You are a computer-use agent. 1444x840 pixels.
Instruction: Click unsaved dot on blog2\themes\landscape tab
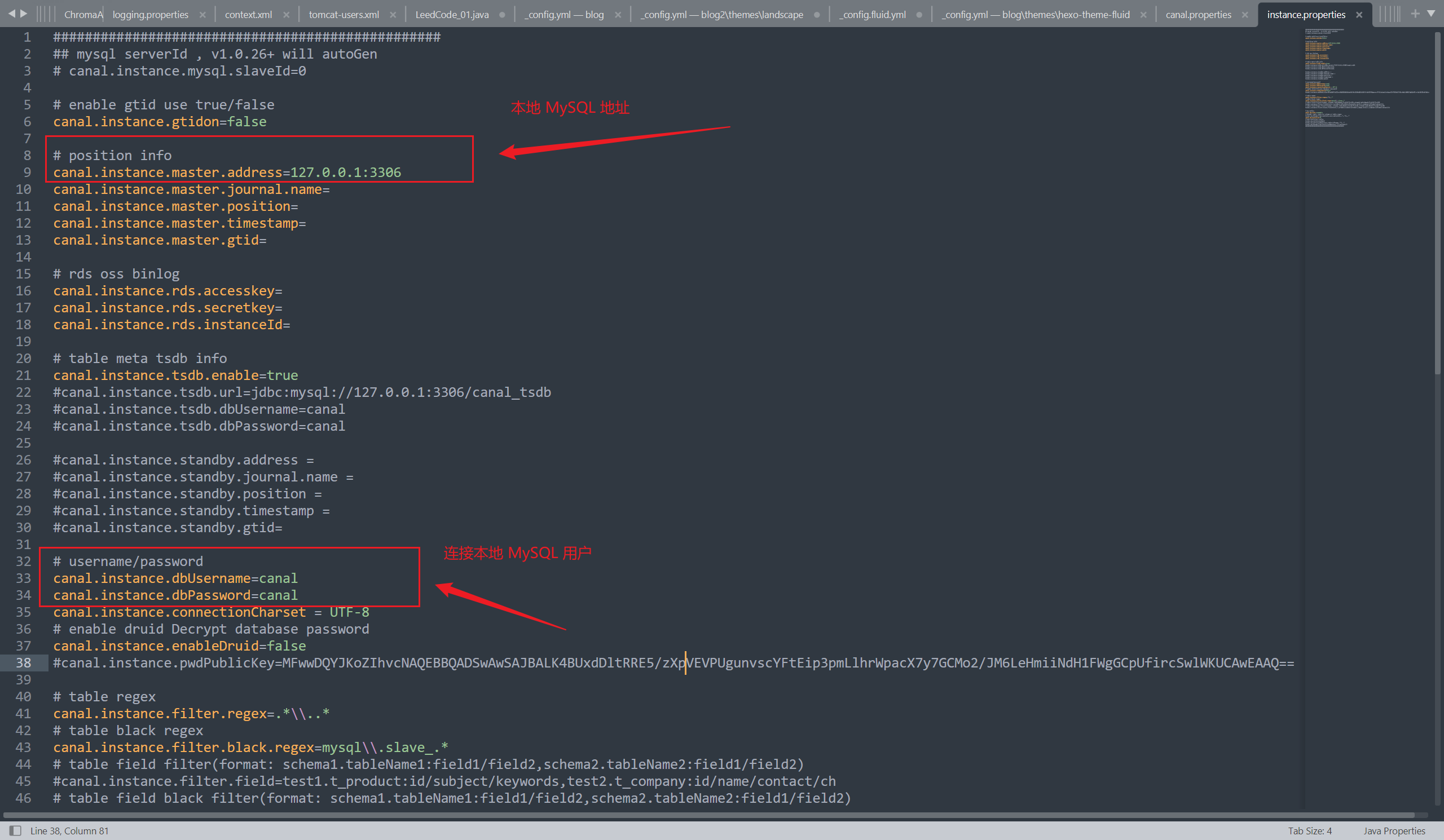817,15
